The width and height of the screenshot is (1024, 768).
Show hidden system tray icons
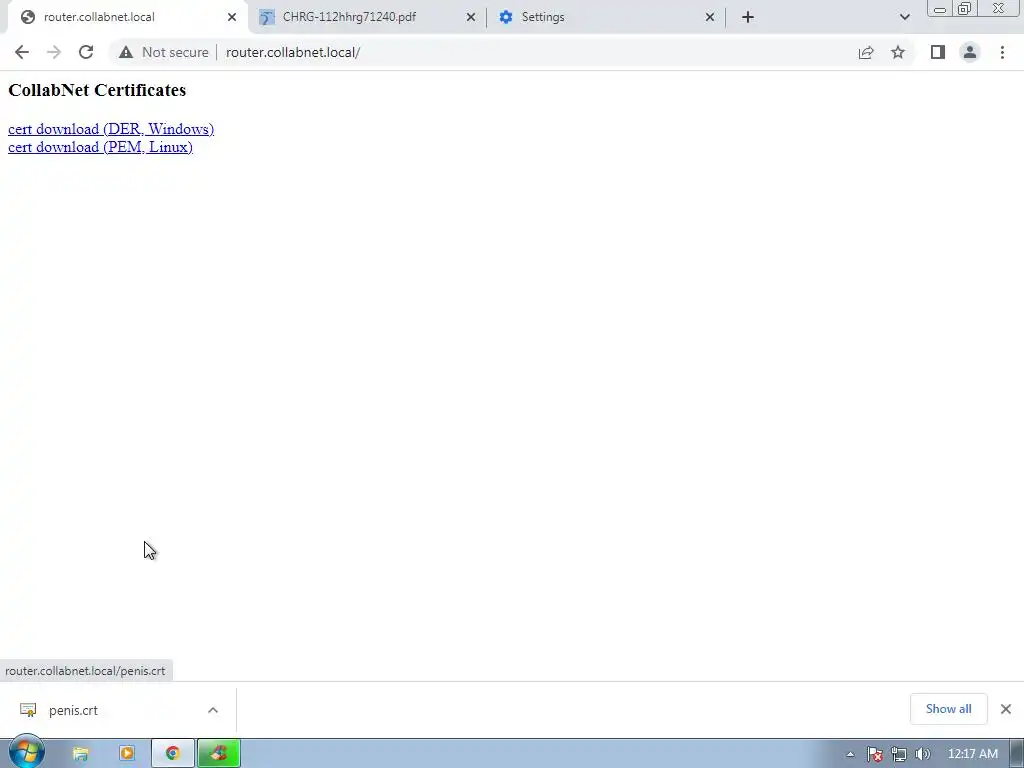(850, 754)
